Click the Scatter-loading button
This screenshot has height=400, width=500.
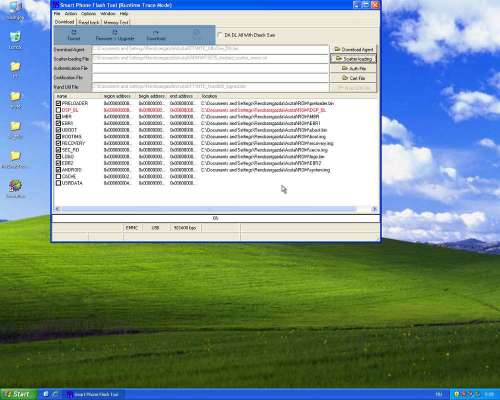coord(353,59)
